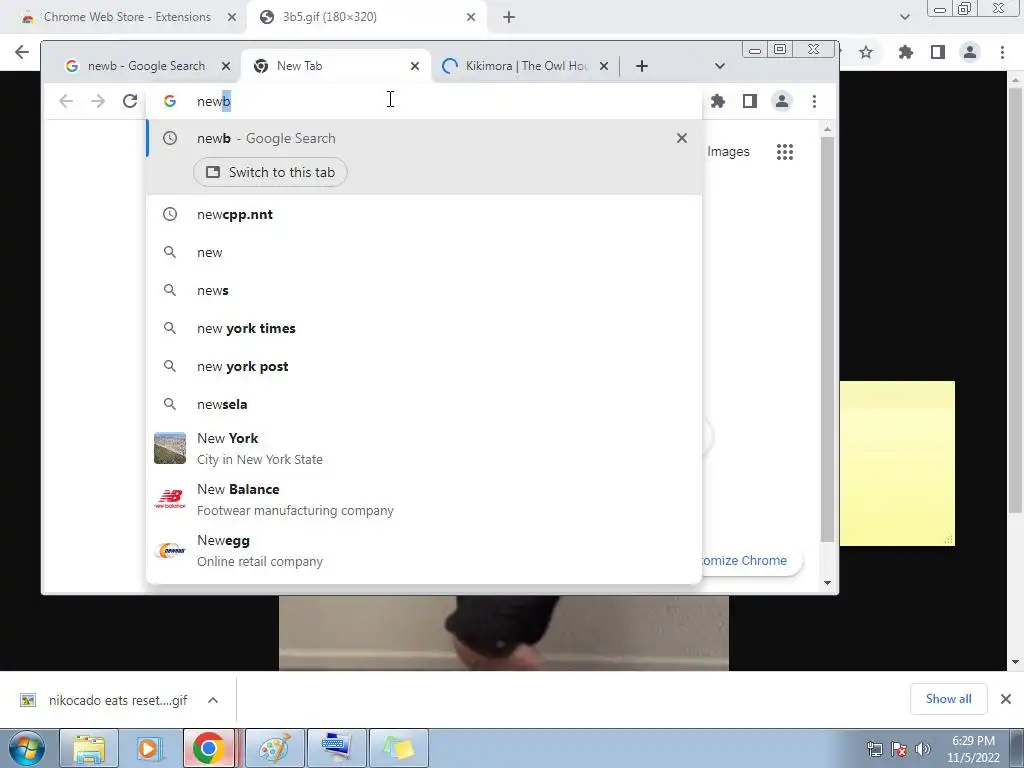Click the Google icon in the address bar

tap(170, 101)
